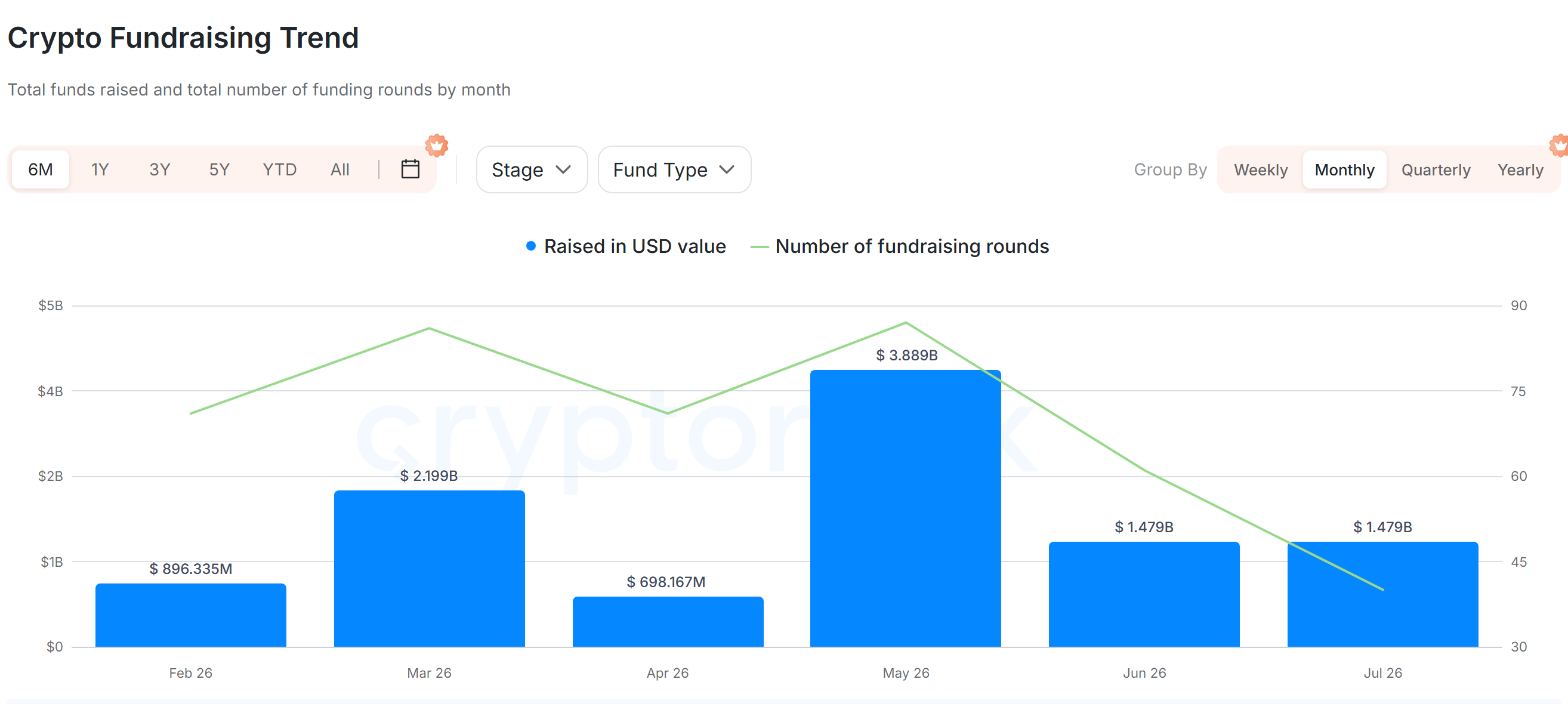Open the Stage filter dropdown

click(532, 169)
